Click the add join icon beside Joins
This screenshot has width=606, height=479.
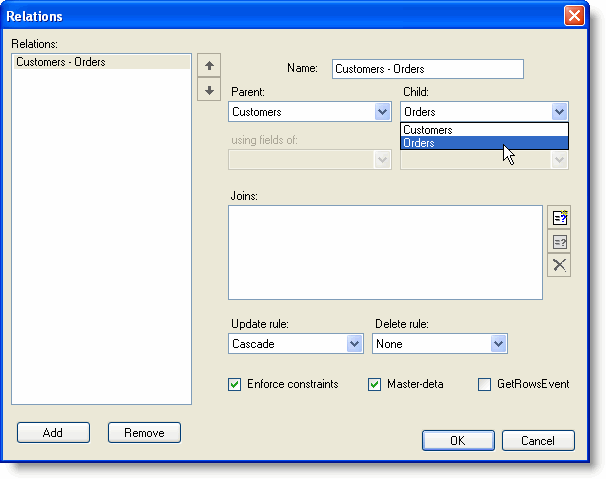coord(559,217)
